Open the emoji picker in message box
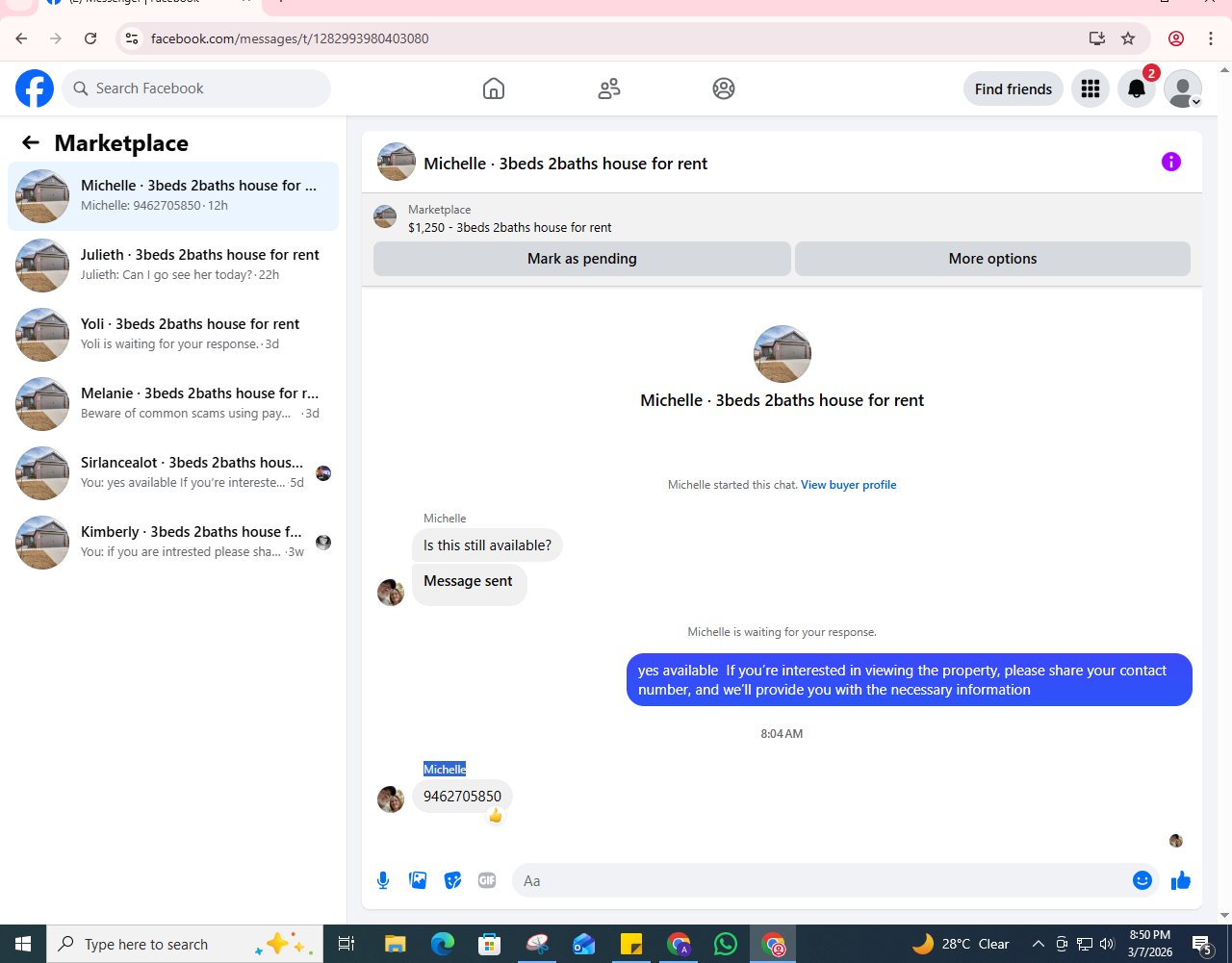This screenshot has width=1232, height=963. tap(1142, 880)
